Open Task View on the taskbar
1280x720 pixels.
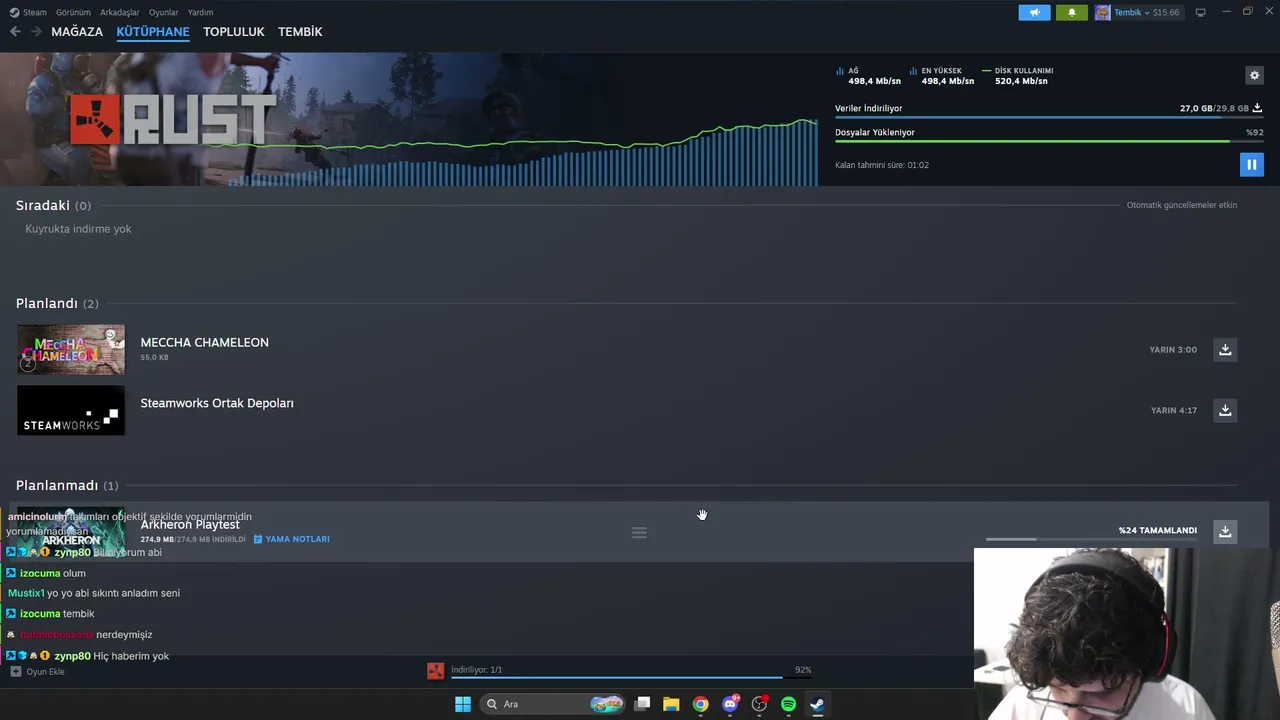pos(642,704)
